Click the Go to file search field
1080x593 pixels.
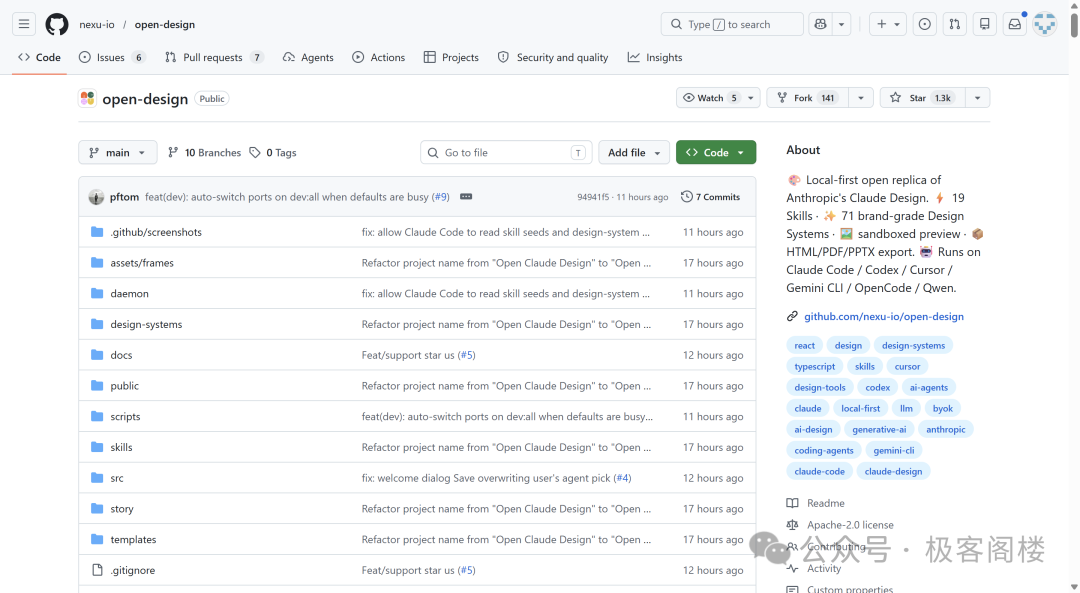tap(506, 153)
